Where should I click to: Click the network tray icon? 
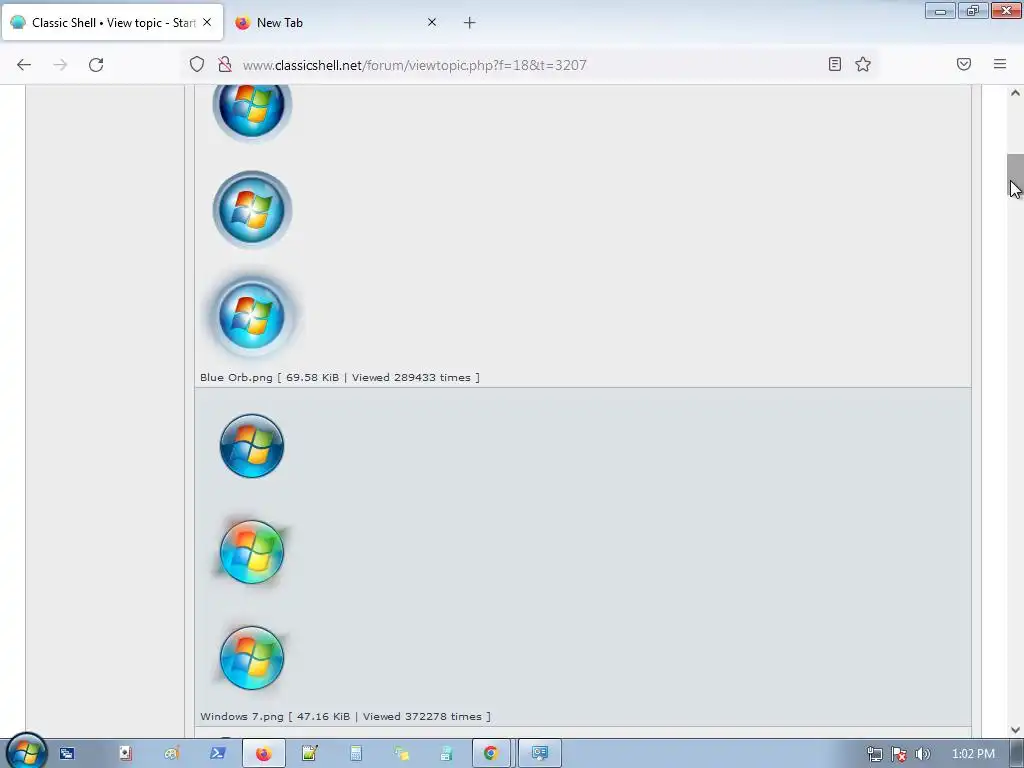point(874,754)
